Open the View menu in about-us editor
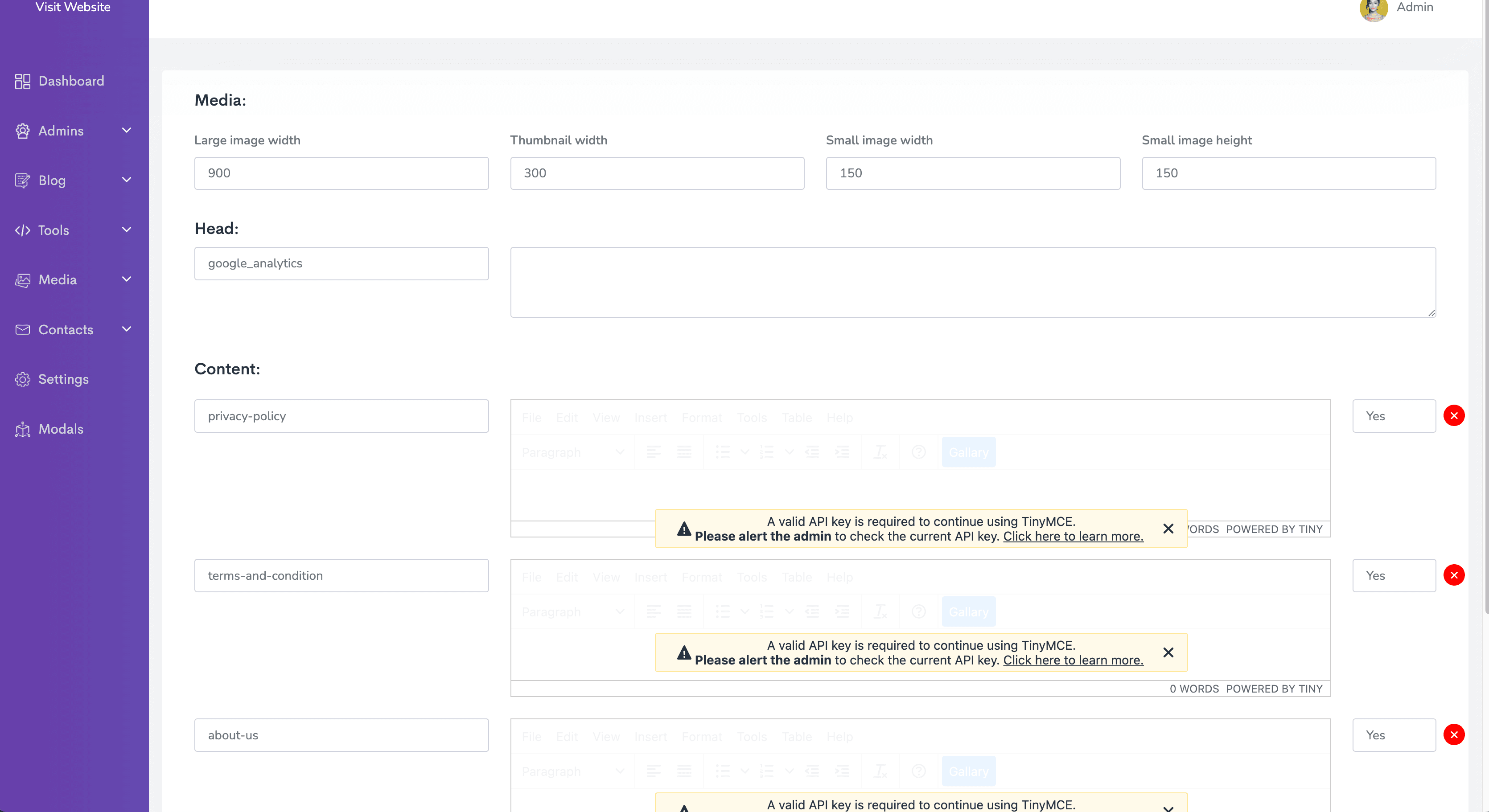The height and width of the screenshot is (812, 1489). pyautogui.click(x=606, y=737)
